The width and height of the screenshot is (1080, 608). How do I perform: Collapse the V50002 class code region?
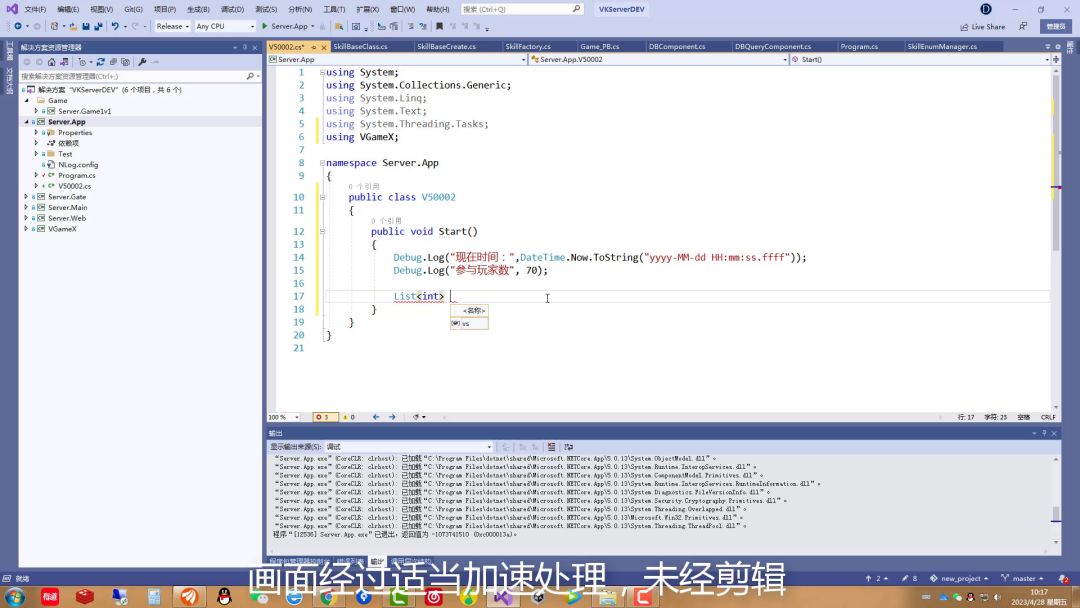coord(322,198)
